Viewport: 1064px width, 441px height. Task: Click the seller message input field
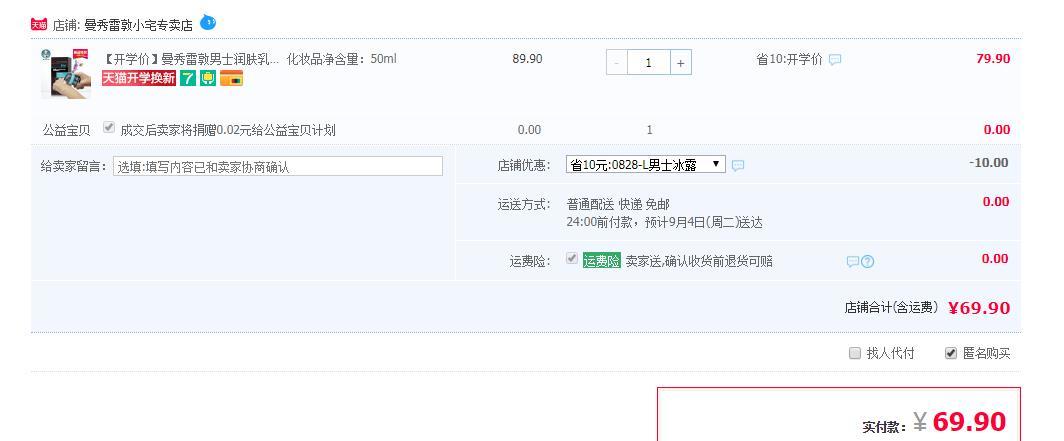278,166
